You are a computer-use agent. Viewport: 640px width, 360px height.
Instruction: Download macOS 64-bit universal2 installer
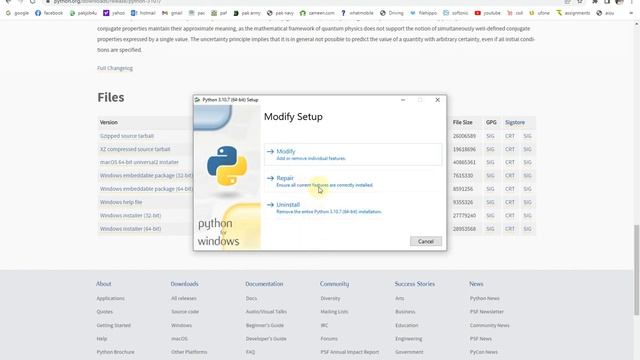point(139,162)
